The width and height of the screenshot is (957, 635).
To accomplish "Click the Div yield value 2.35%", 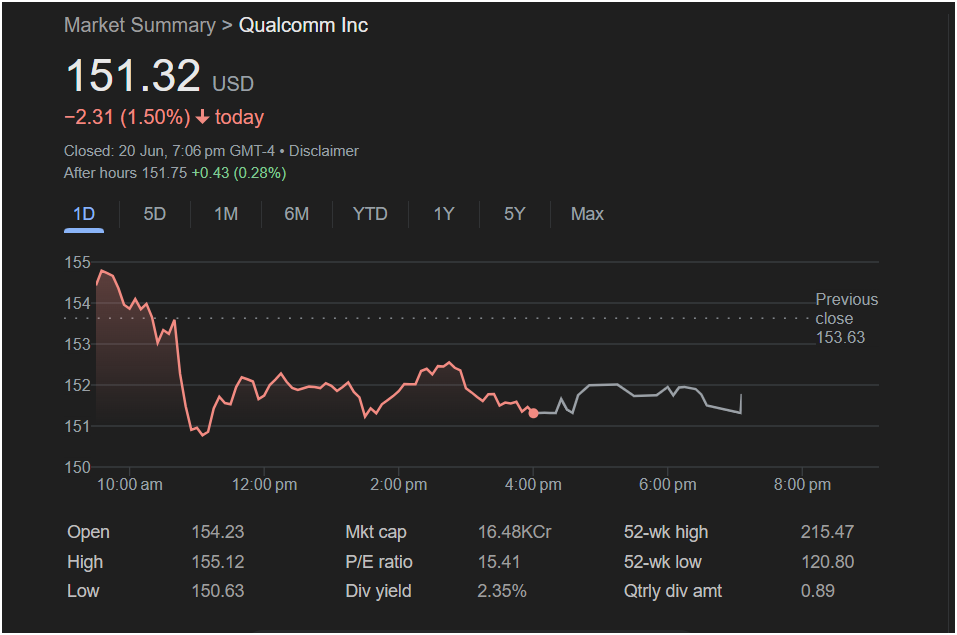I will click(x=502, y=591).
